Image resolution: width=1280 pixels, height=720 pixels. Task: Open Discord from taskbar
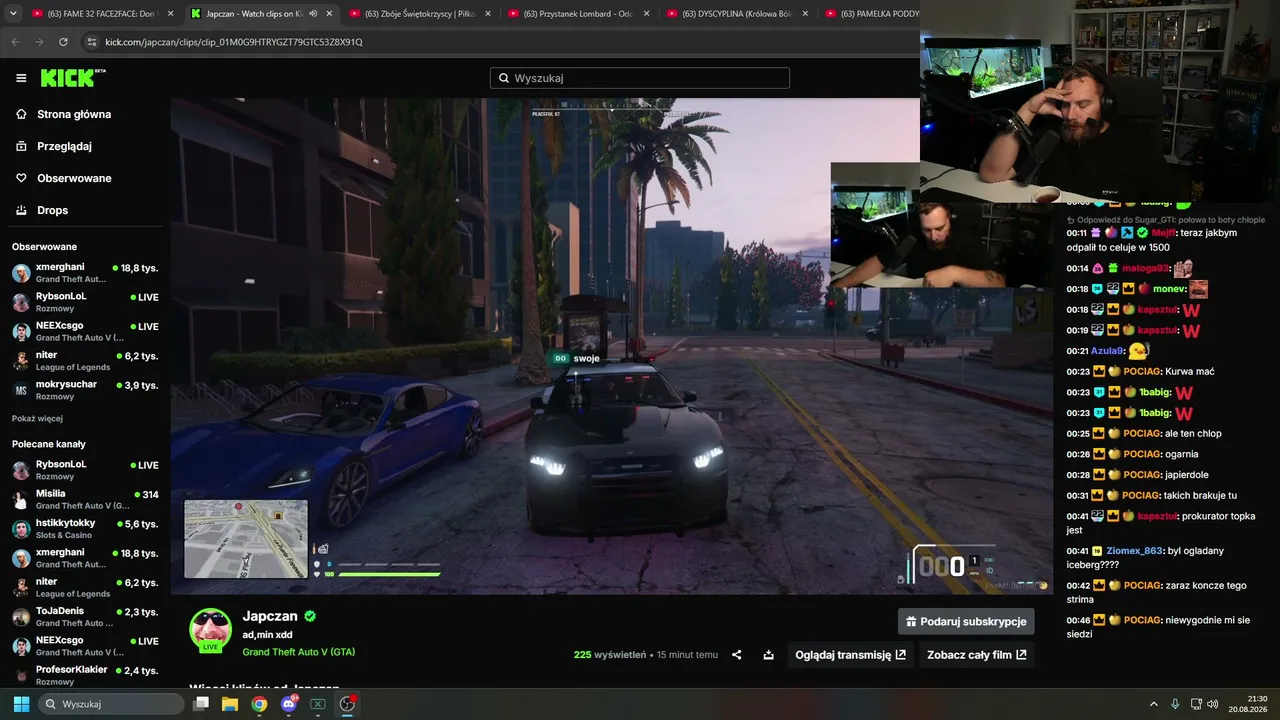(x=289, y=704)
